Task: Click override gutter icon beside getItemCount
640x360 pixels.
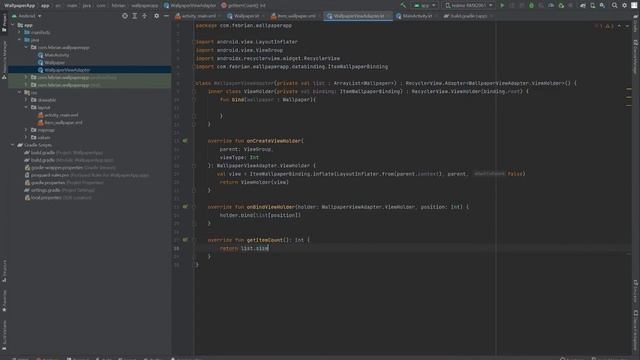Action: pyautogui.click(x=185, y=240)
